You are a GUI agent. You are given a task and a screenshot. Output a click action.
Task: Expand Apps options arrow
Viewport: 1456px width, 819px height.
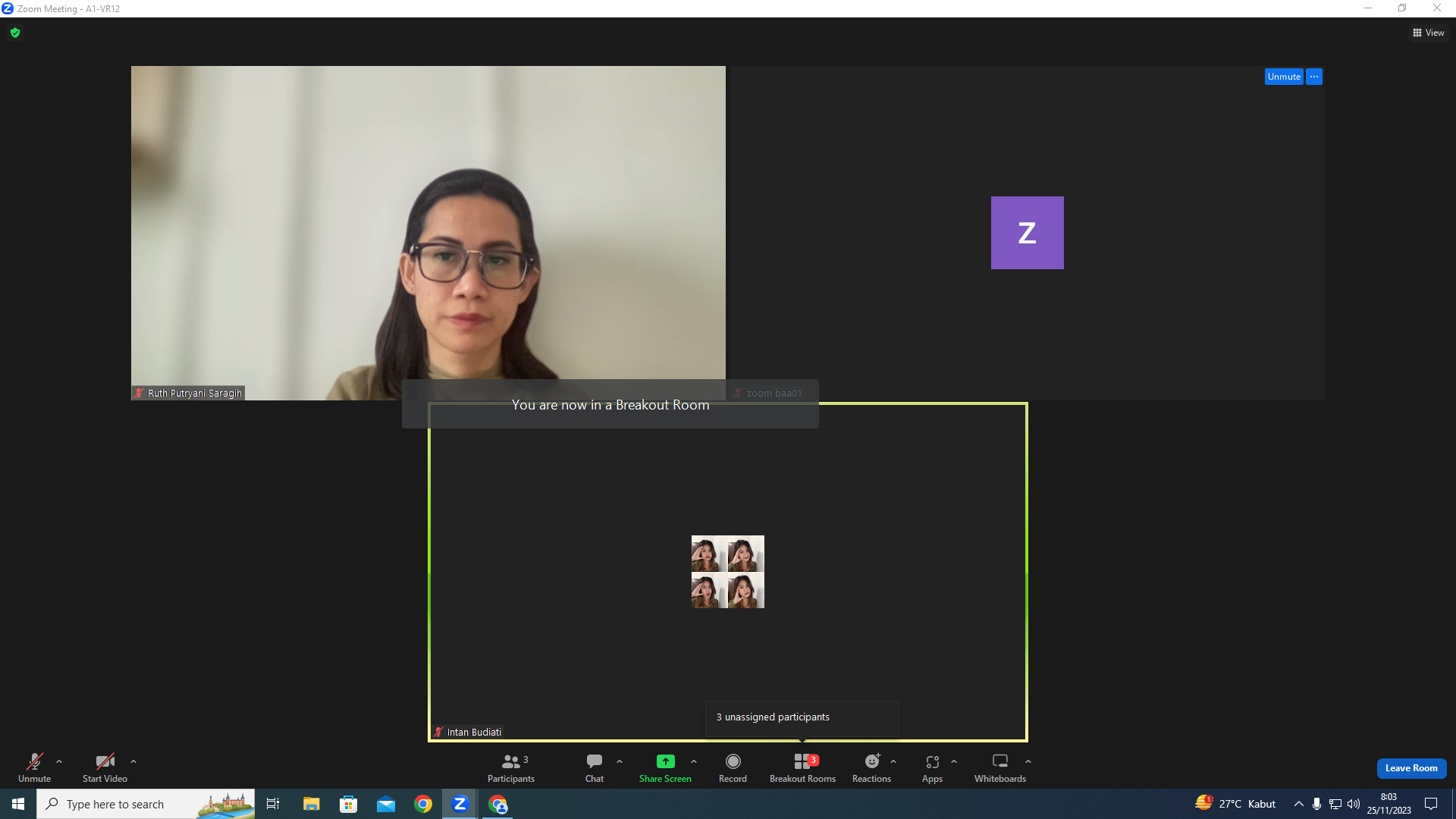click(x=954, y=761)
